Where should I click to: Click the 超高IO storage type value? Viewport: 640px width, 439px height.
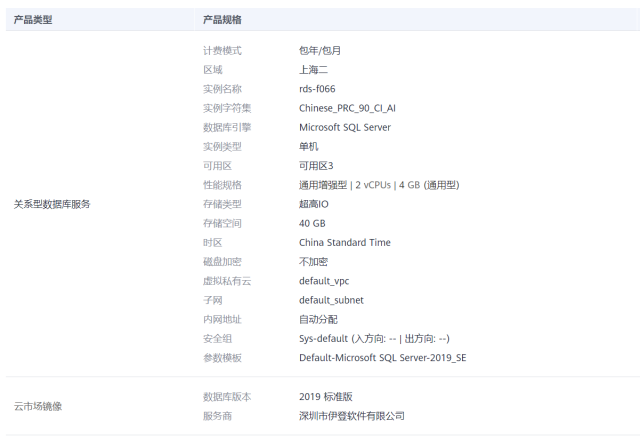tap(314, 204)
